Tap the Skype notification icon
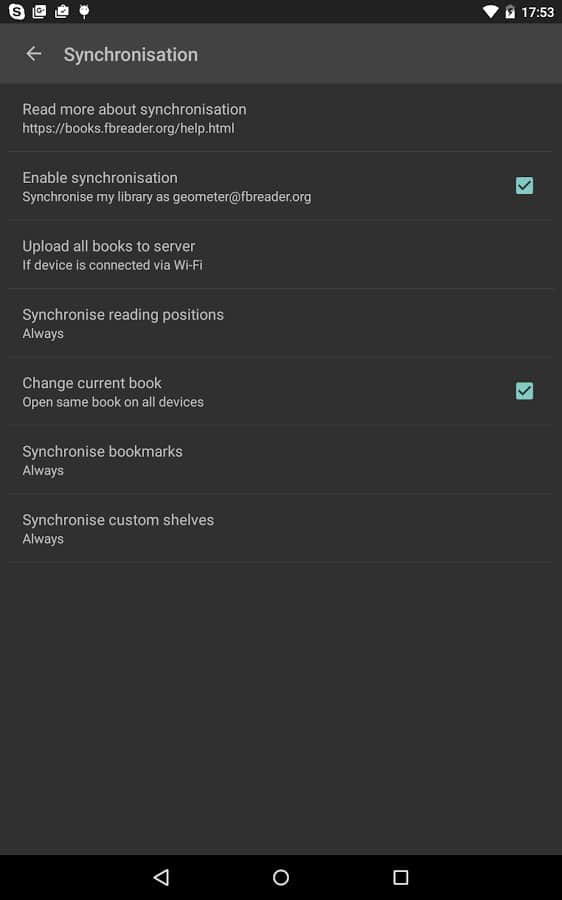This screenshot has height=900, width=562. (17, 11)
